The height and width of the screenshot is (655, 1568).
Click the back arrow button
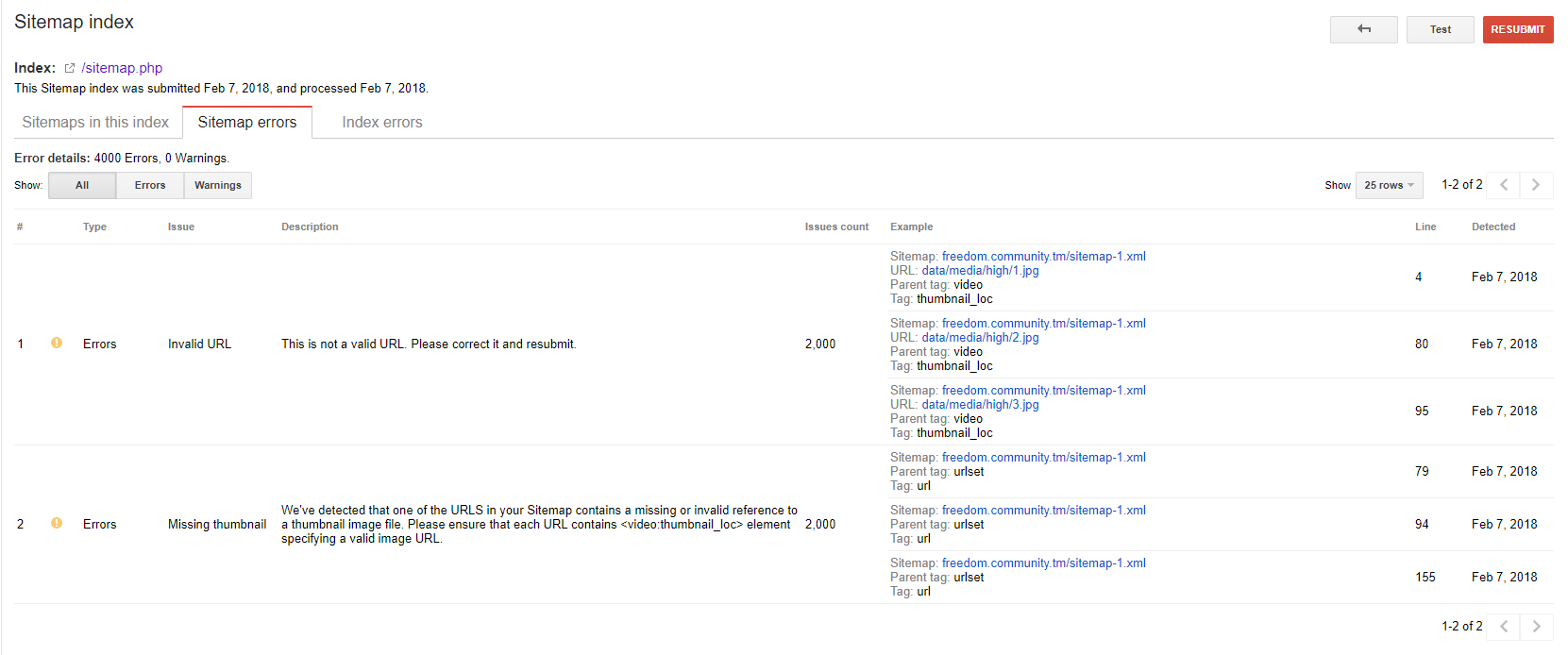(x=1363, y=29)
